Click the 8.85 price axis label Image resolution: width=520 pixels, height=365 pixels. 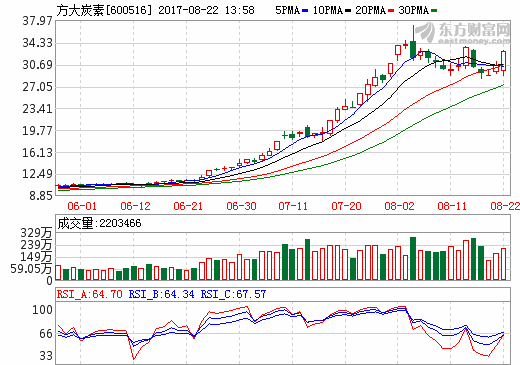41,195
